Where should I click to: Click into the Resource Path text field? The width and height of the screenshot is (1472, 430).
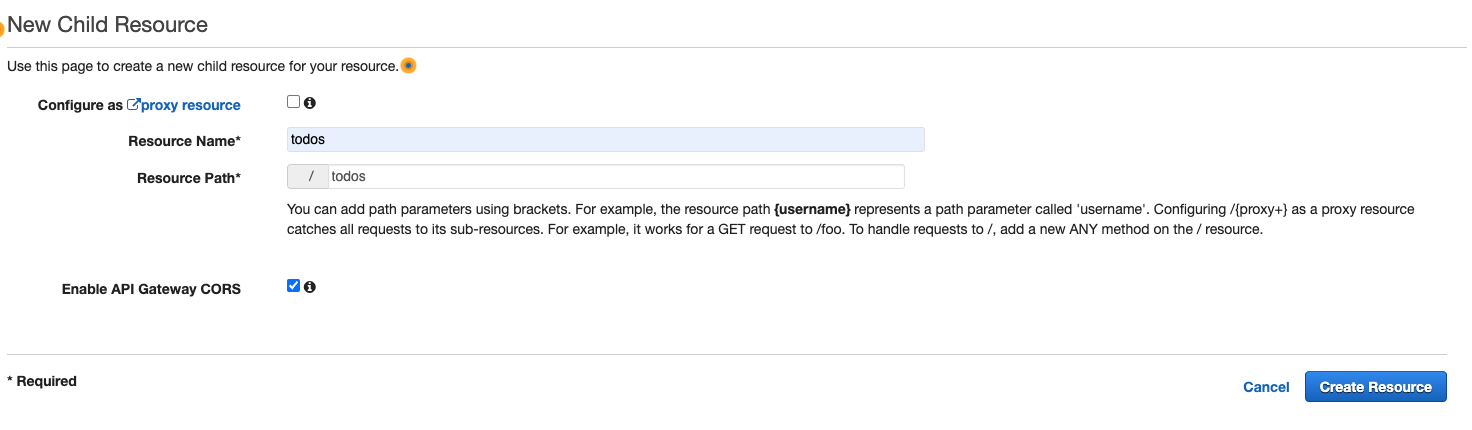click(616, 177)
